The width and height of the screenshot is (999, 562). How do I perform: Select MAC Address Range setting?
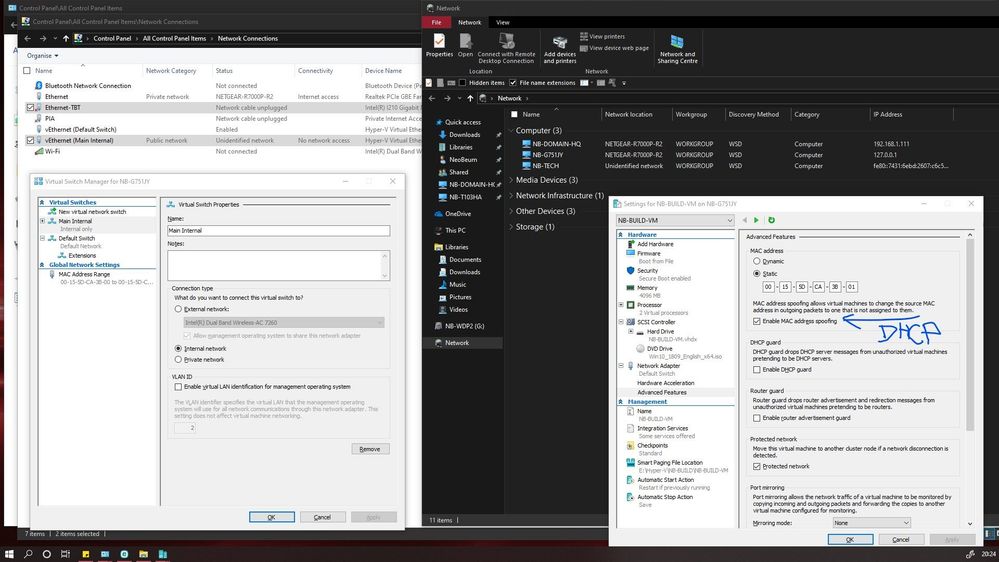point(84,274)
